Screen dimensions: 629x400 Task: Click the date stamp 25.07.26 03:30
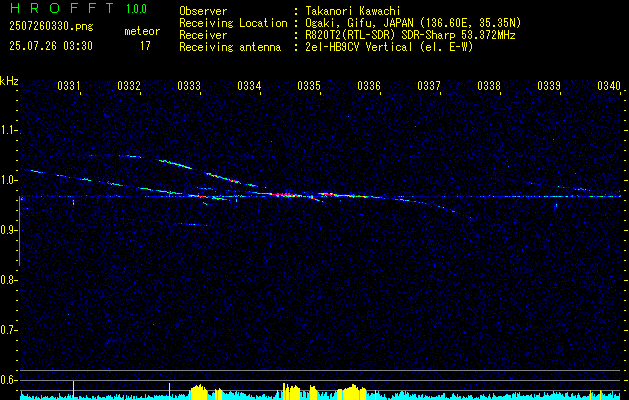coord(51,46)
